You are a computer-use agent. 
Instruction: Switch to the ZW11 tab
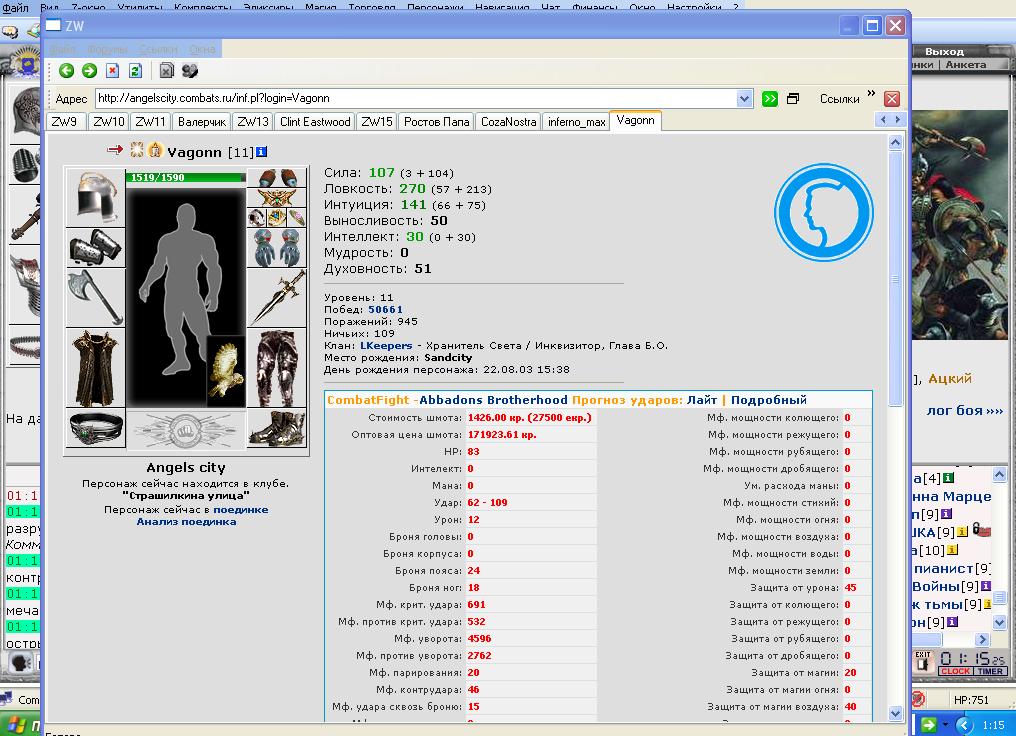click(x=151, y=122)
